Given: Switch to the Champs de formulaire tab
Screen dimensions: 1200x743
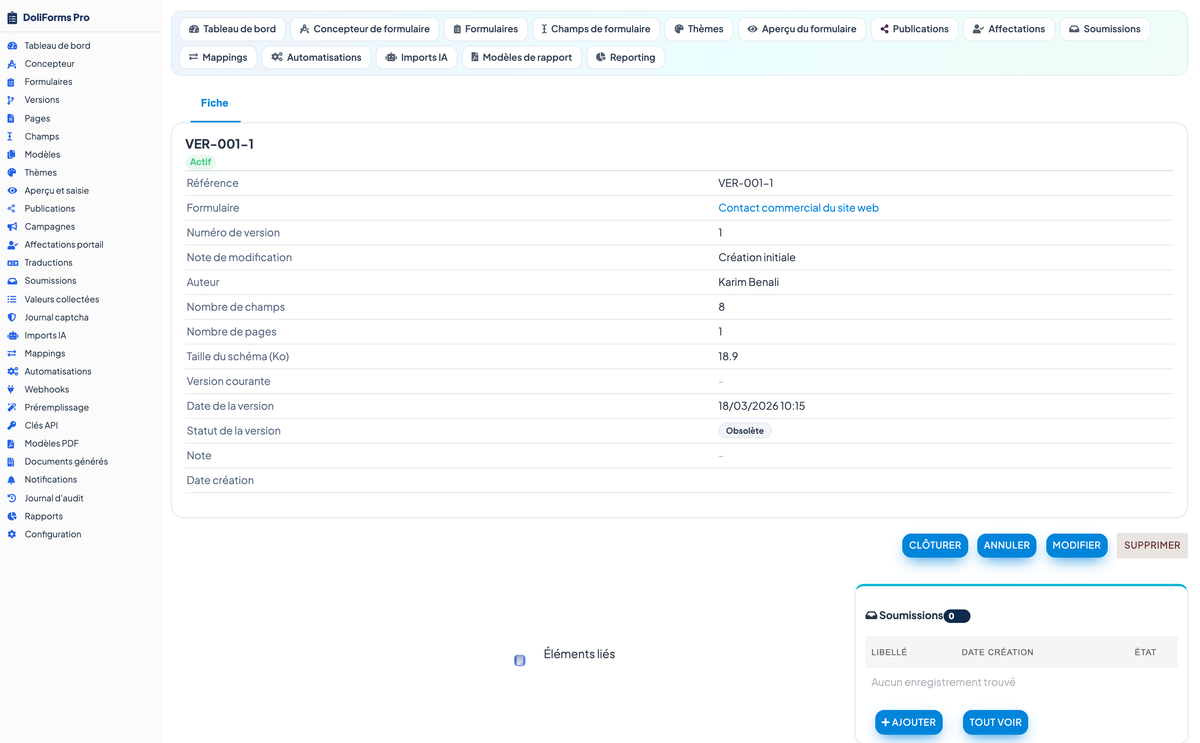Looking at the screenshot, I should click(596, 29).
